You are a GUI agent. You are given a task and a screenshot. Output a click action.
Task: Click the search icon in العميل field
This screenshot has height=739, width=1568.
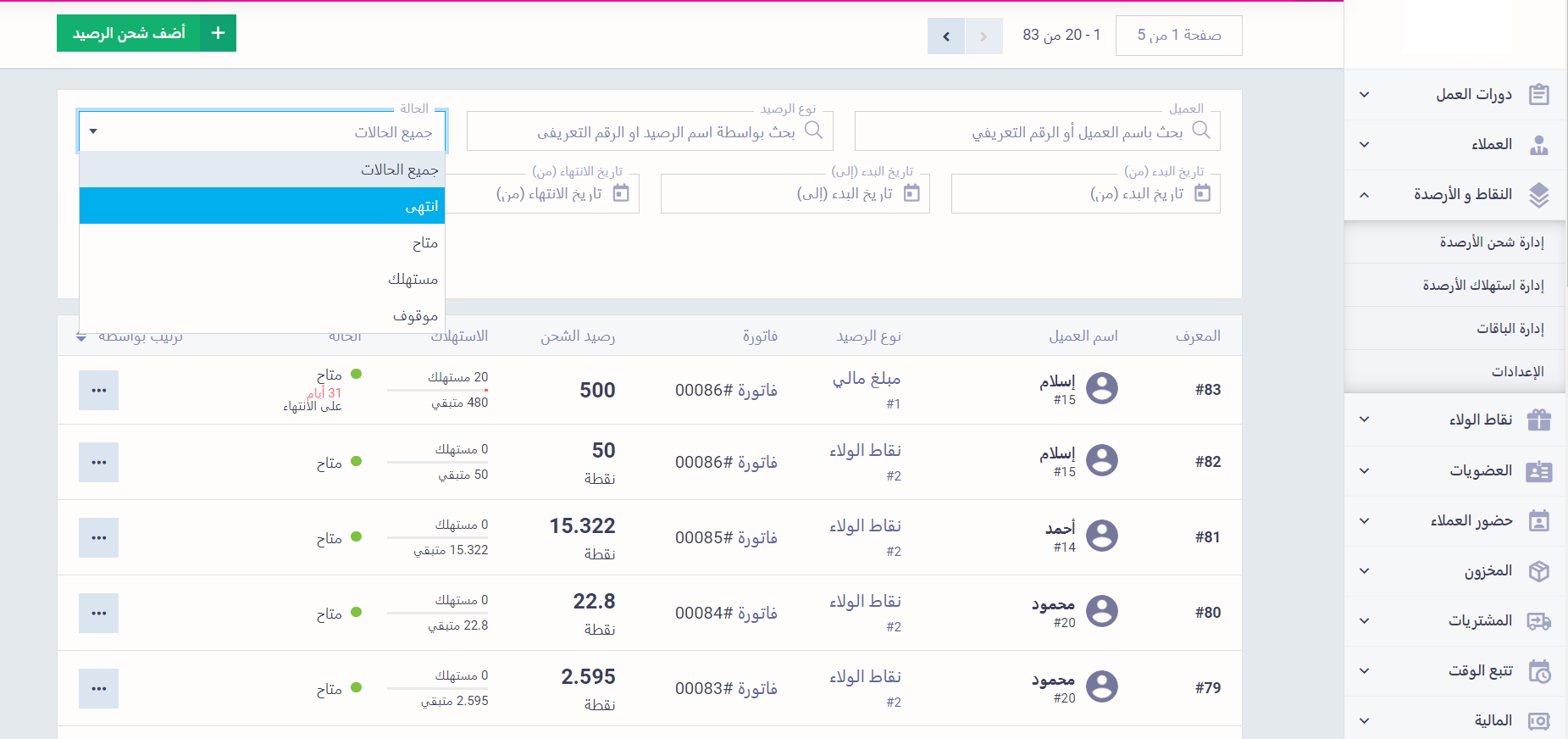point(1200,131)
